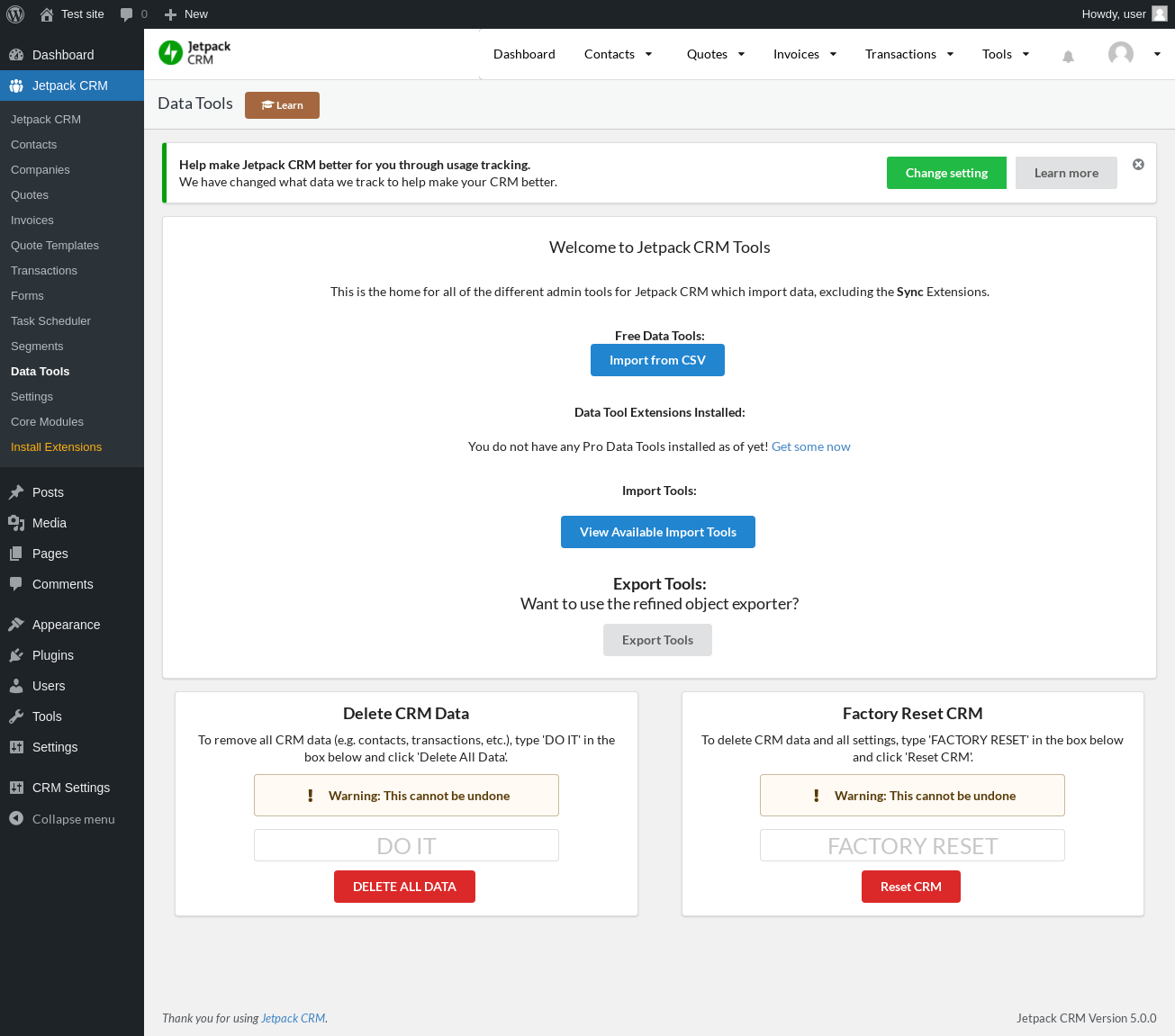The width and height of the screenshot is (1175, 1036).
Task: Open Appearance in the sidebar
Action: 72,625
